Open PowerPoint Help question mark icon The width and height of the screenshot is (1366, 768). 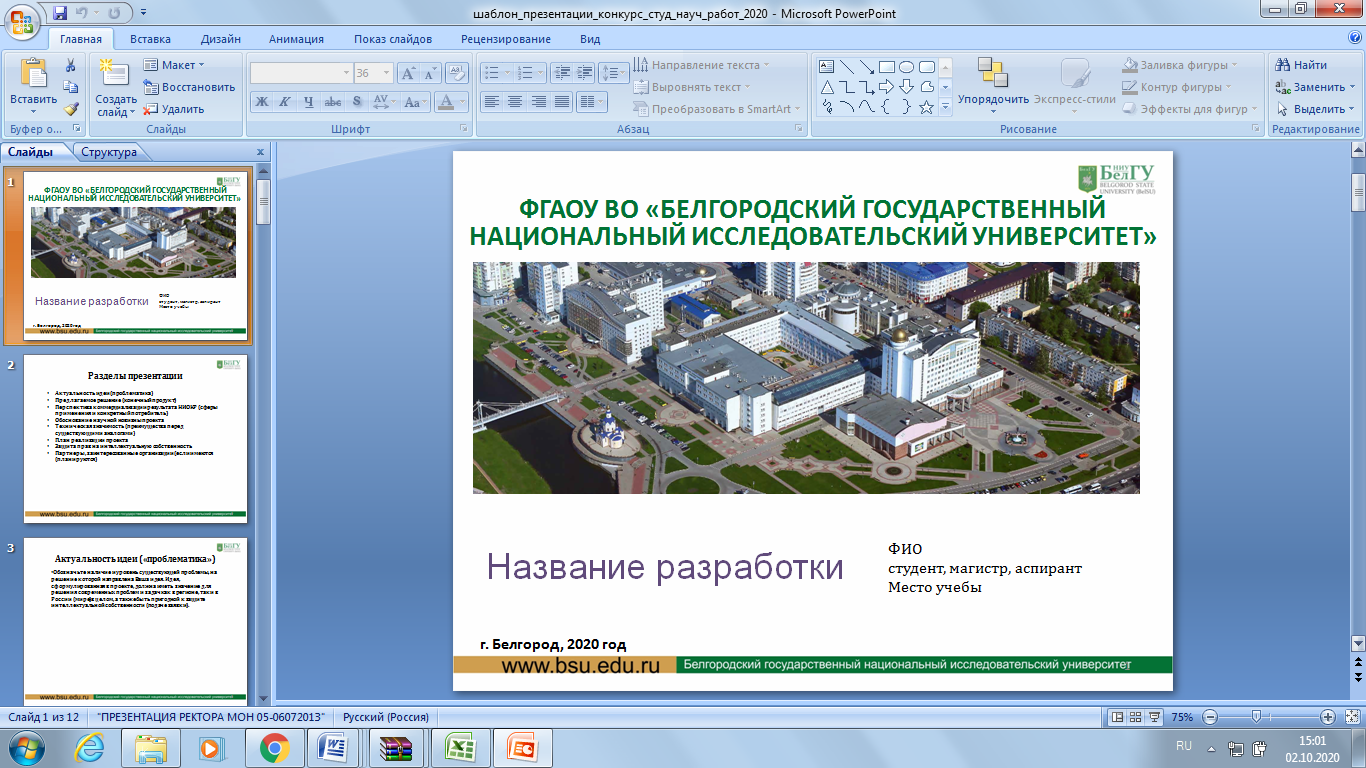pos(1355,38)
